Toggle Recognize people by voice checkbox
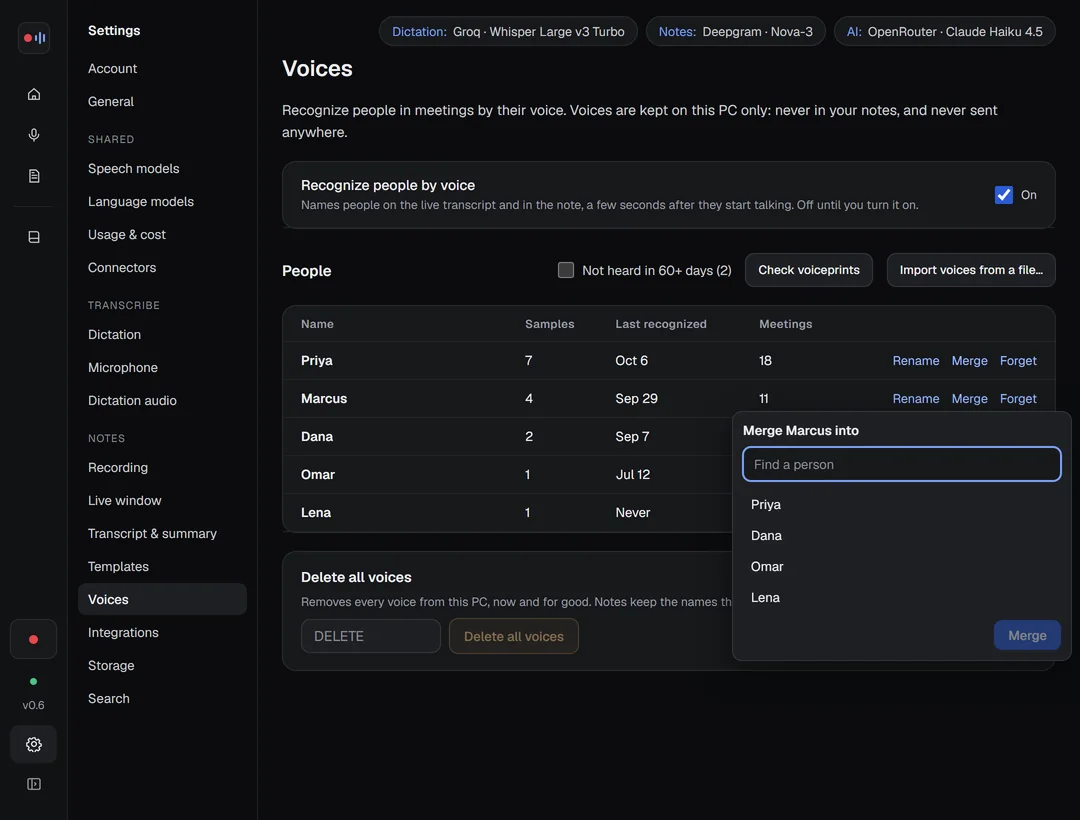 pos(1004,195)
